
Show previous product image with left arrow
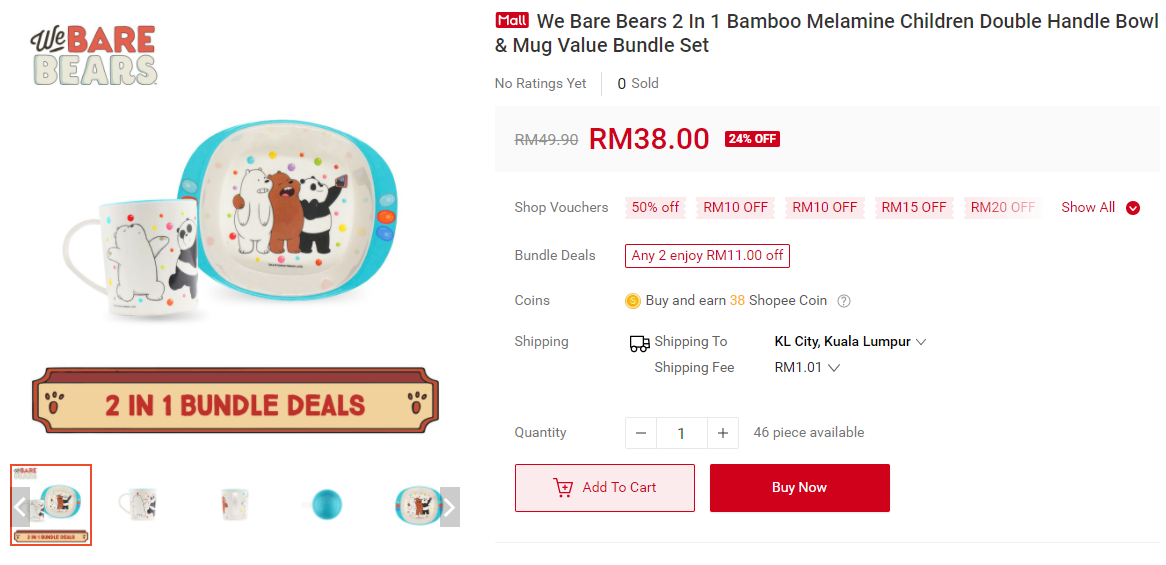pos(20,507)
